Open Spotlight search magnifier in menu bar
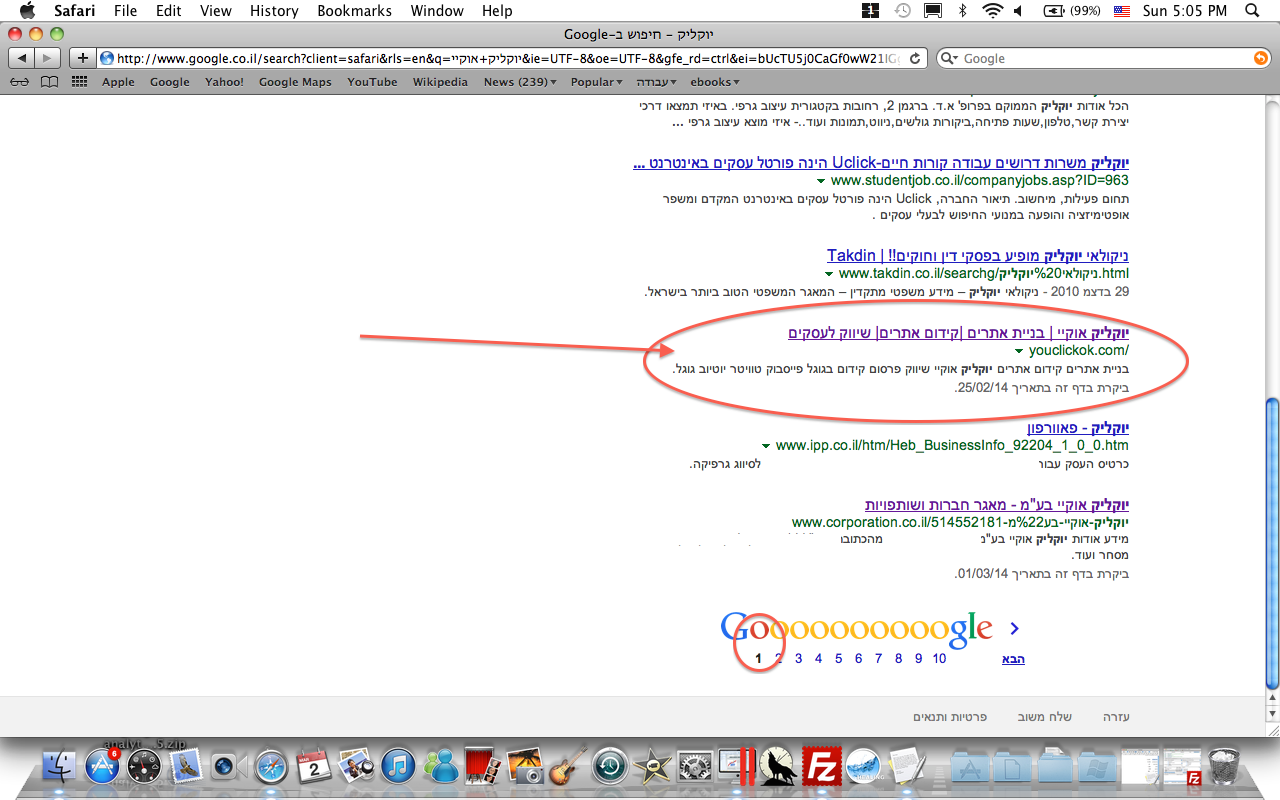 pos(1252,11)
